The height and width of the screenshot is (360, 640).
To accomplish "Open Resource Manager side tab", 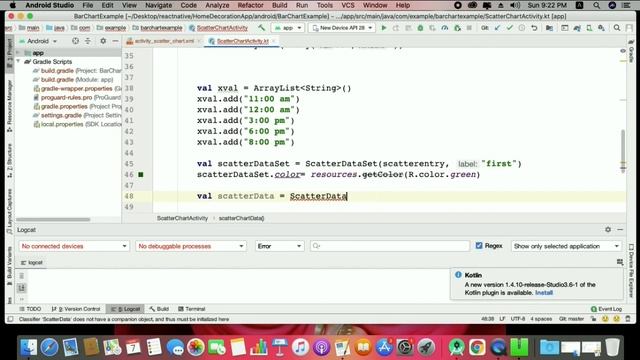I will [9, 105].
